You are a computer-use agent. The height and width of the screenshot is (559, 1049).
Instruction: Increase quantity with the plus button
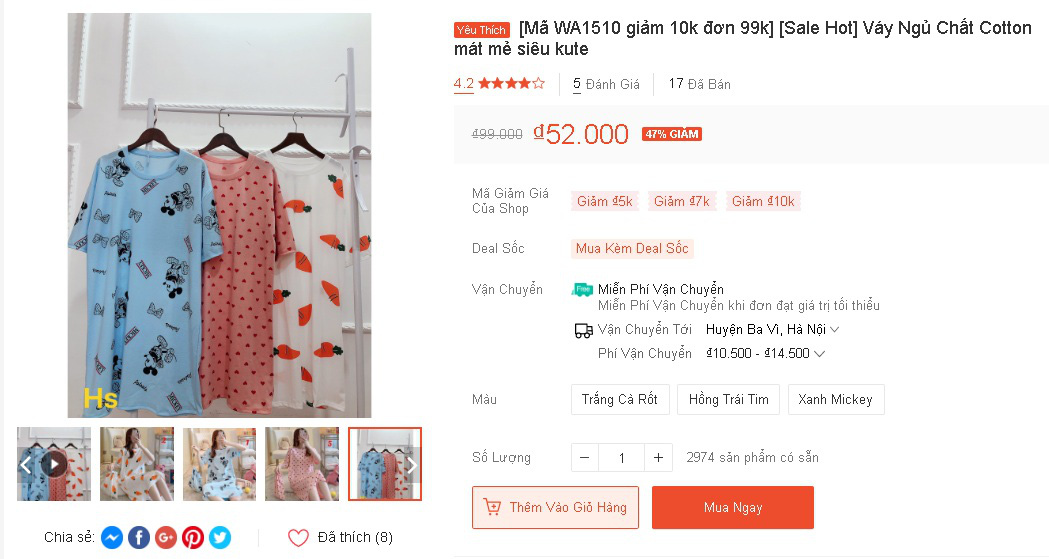(x=658, y=458)
